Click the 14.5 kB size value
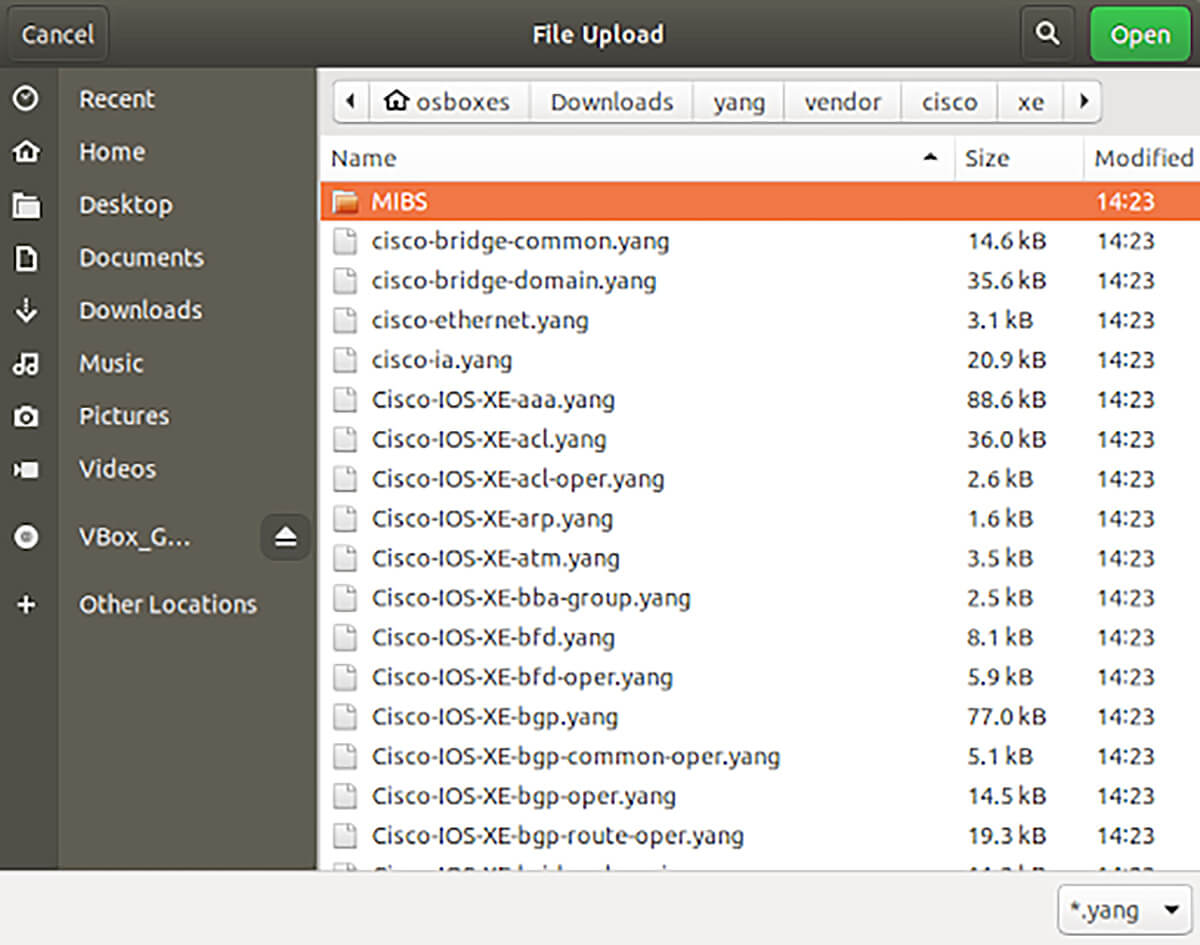Screen dimensions: 1200x945 coord(1006,796)
